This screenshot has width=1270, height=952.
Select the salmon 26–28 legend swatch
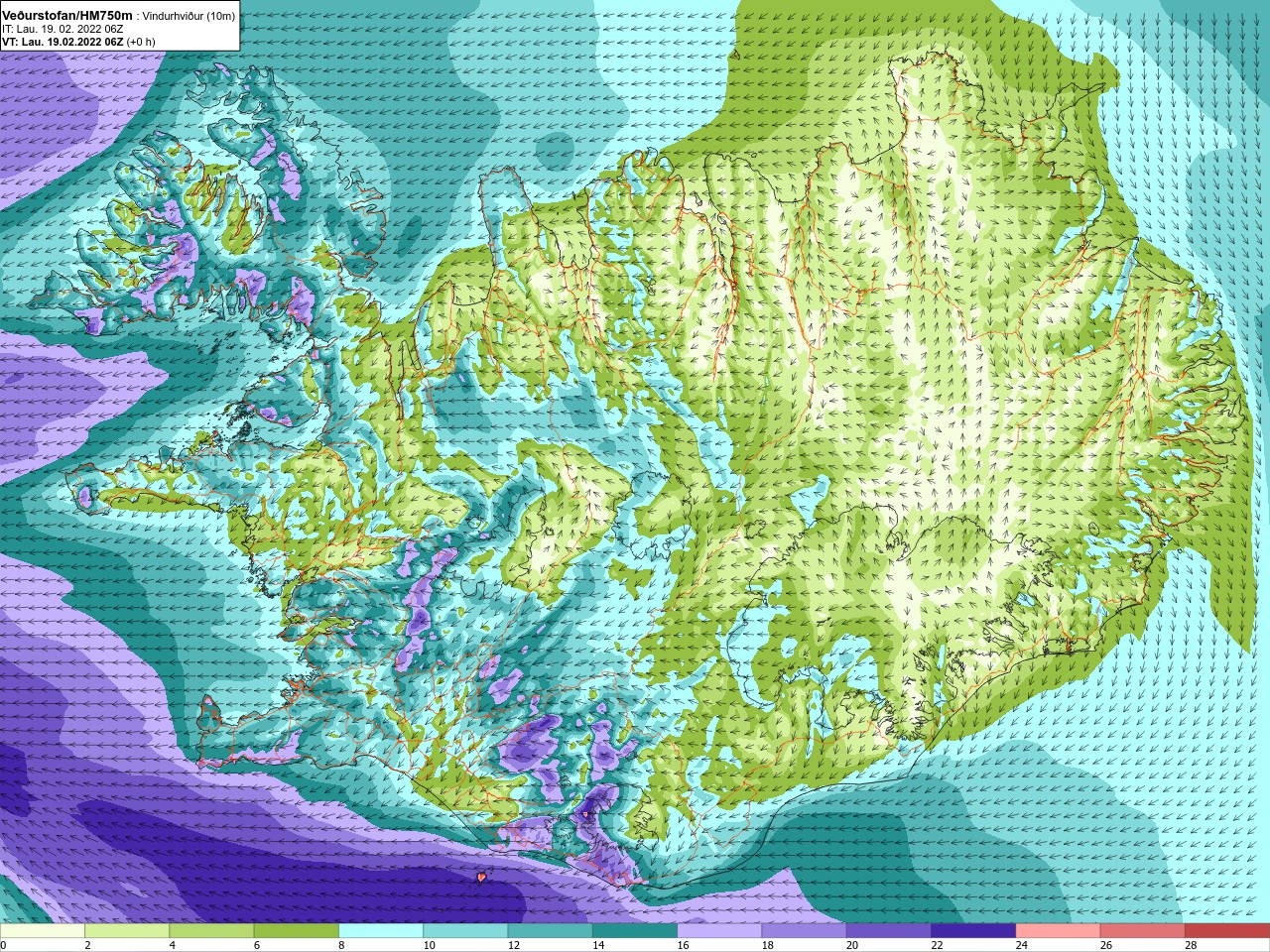[x=1142, y=931]
